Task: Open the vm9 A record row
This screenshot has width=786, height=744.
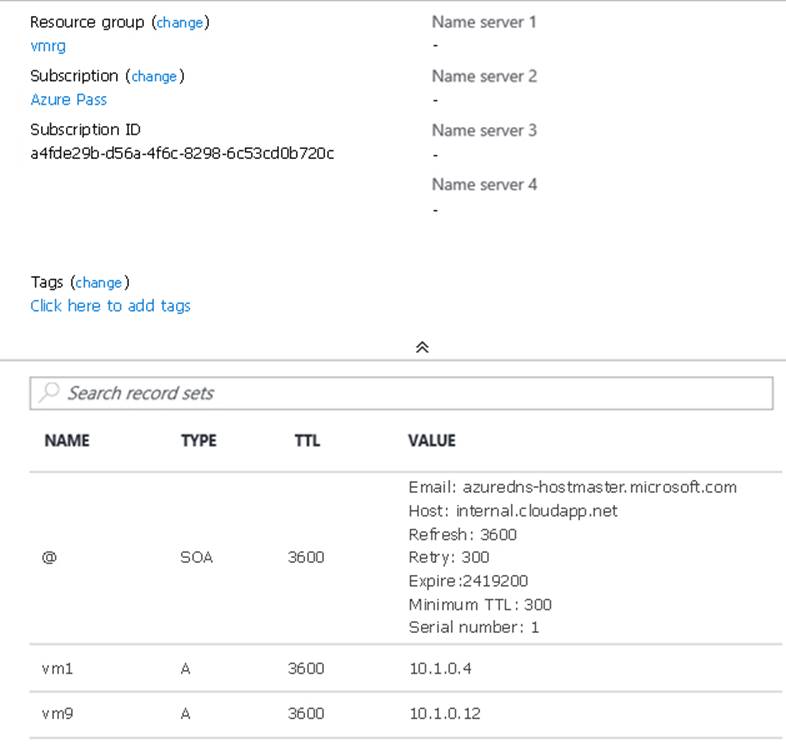Action: tap(57, 713)
